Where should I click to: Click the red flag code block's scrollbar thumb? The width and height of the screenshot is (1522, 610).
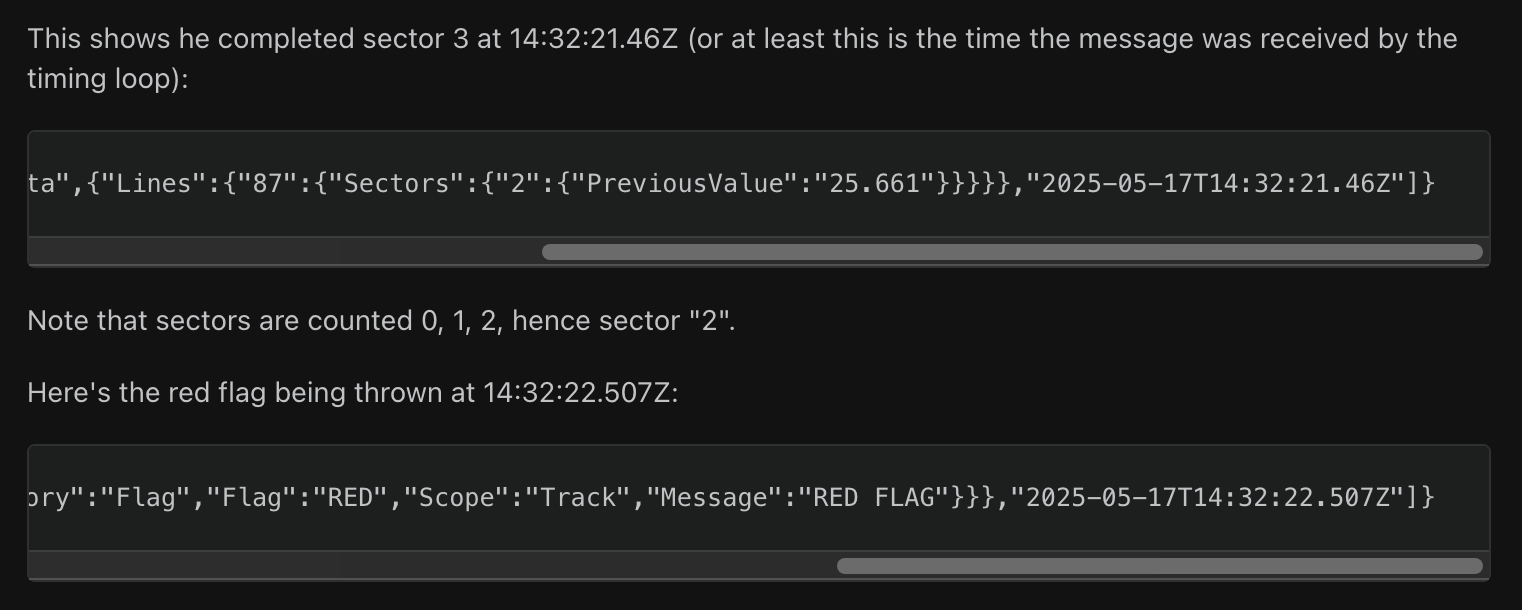(x=1160, y=566)
